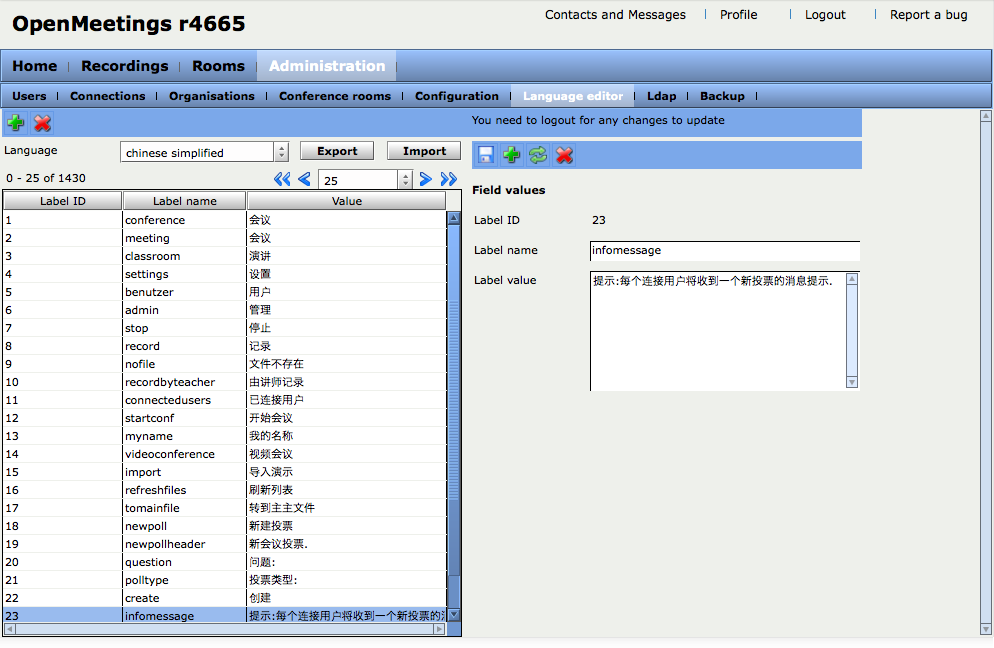Screen dimensions: 994x648
Task: Switch to the Conference rooms tab
Action: [335, 96]
